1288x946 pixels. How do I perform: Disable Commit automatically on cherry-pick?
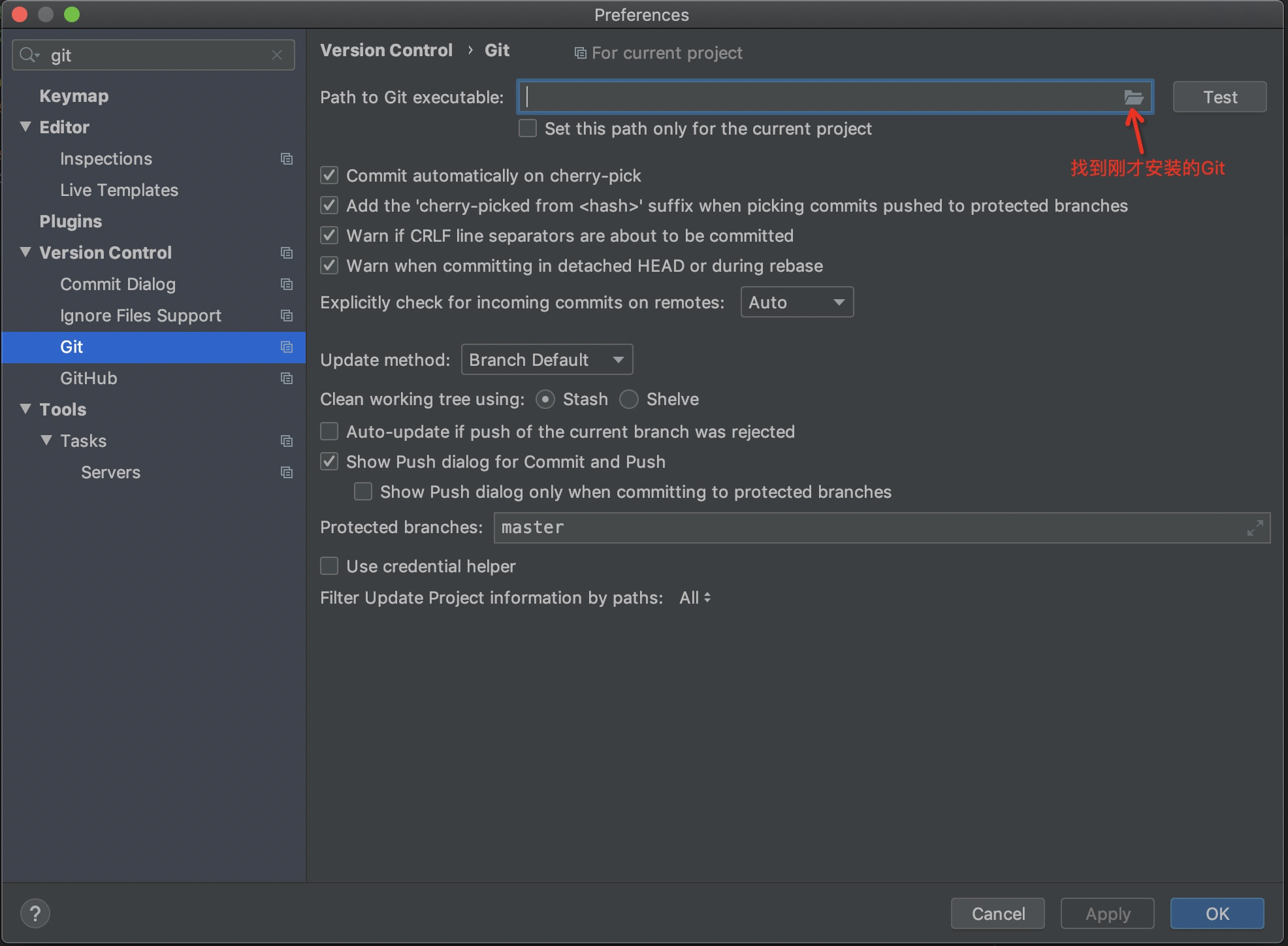coord(329,176)
